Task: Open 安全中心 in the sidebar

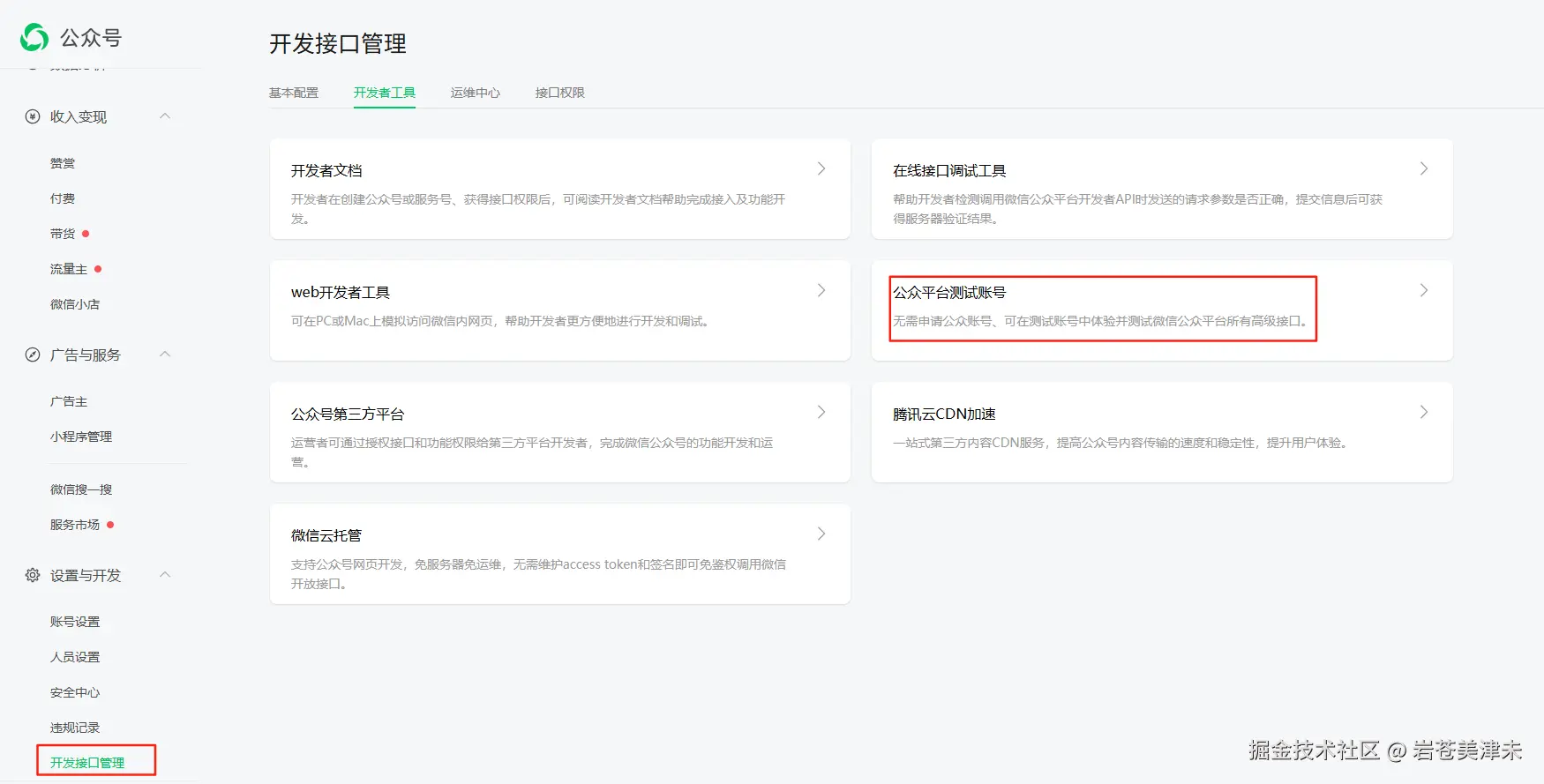Action: (x=75, y=692)
